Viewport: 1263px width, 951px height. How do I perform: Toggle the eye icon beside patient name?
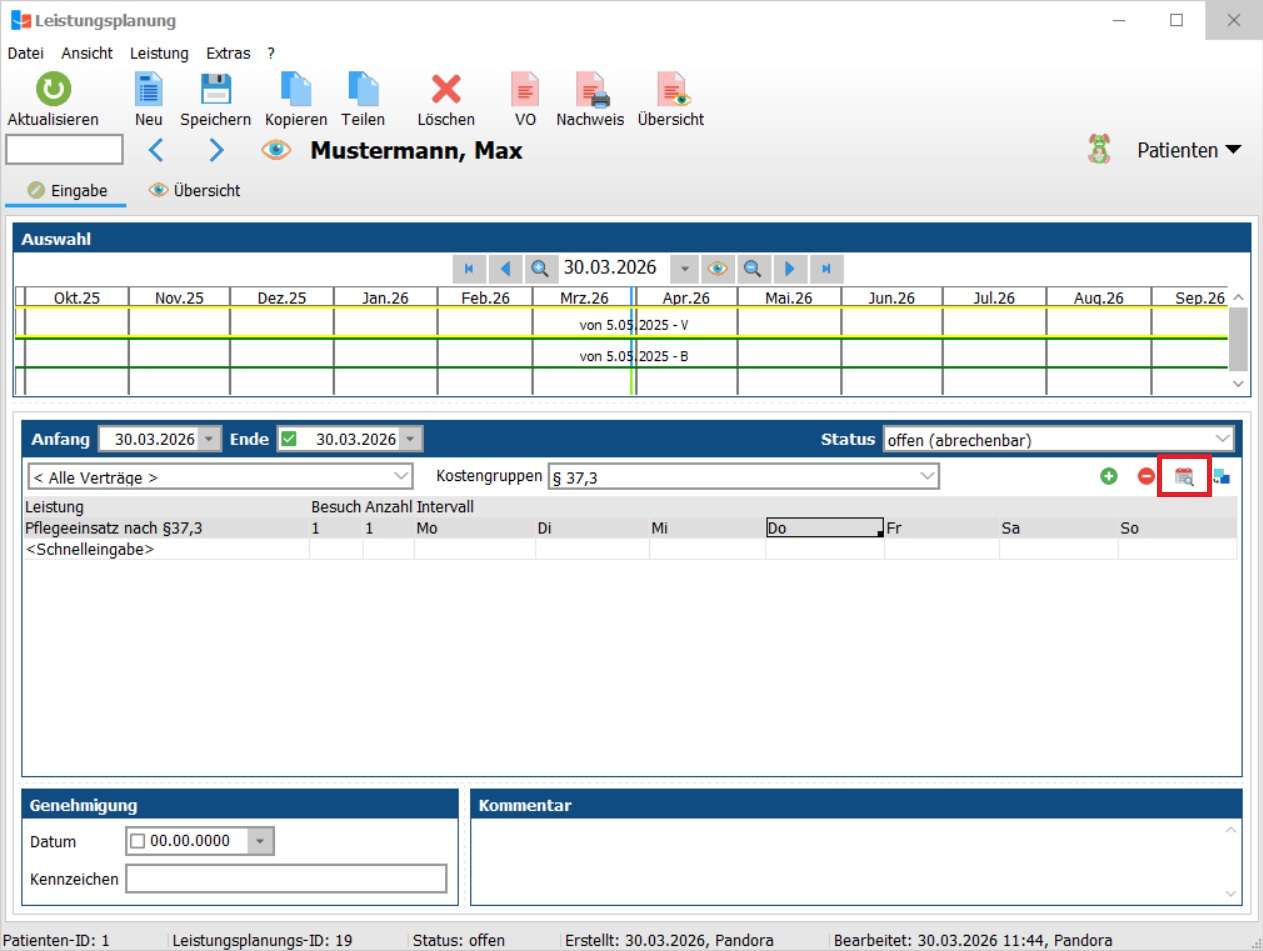pyautogui.click(x=276, y=151)
